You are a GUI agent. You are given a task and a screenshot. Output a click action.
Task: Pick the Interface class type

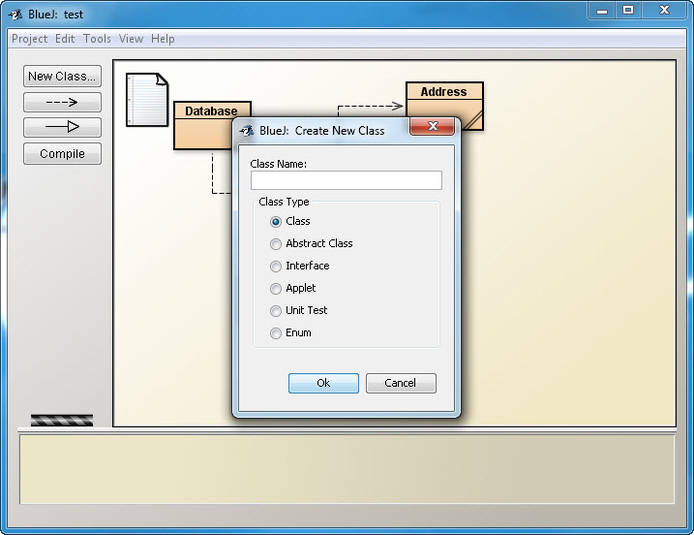(276, 266)
